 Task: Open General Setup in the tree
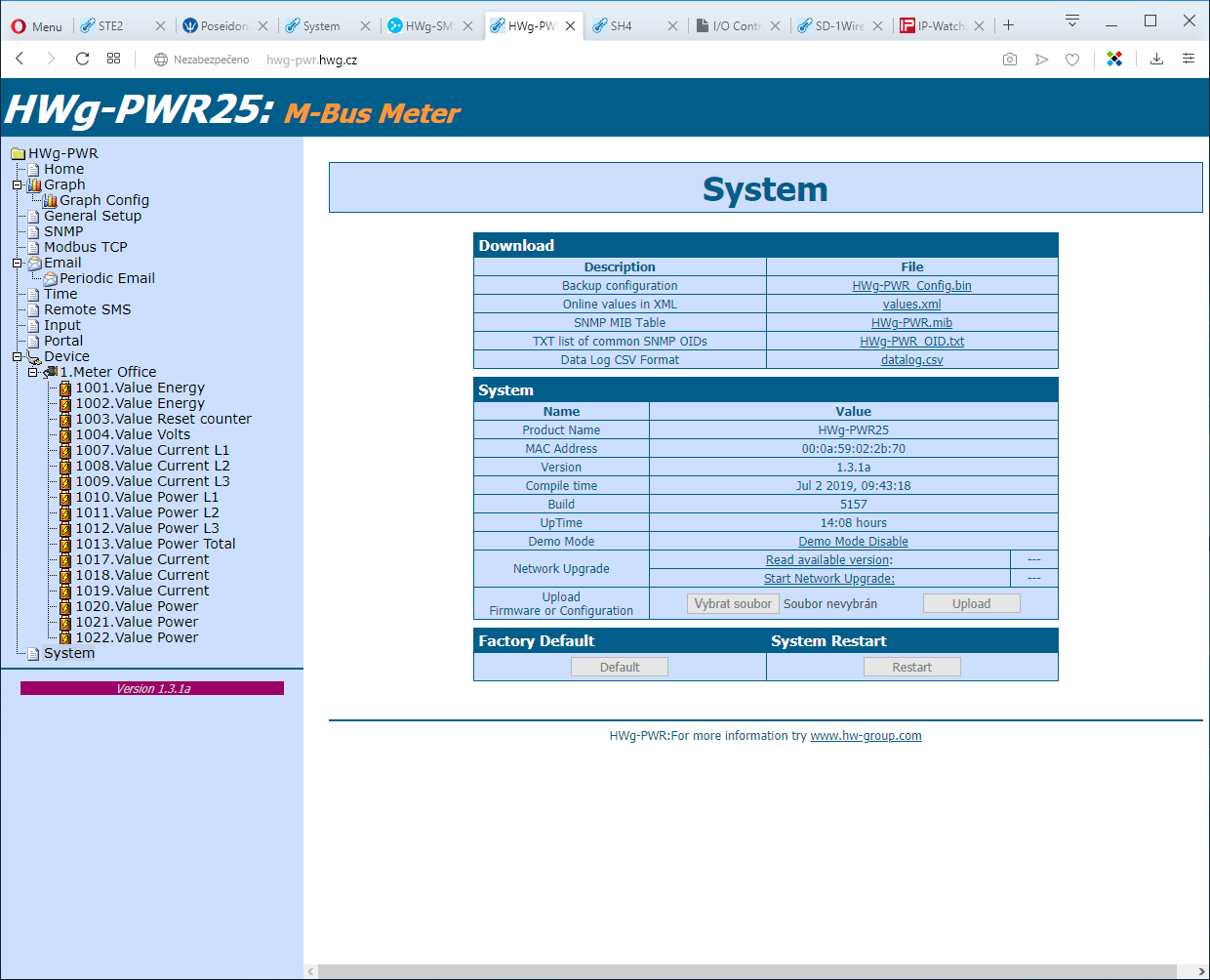click(93, 216)
